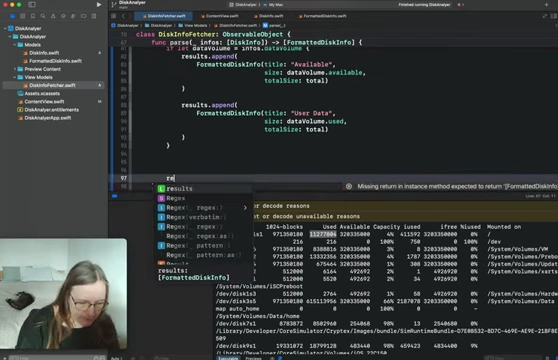558x360 pixels.
Task: Click DiskInfoFetcher.swift breadcrumb item
Action: [235, 26]
